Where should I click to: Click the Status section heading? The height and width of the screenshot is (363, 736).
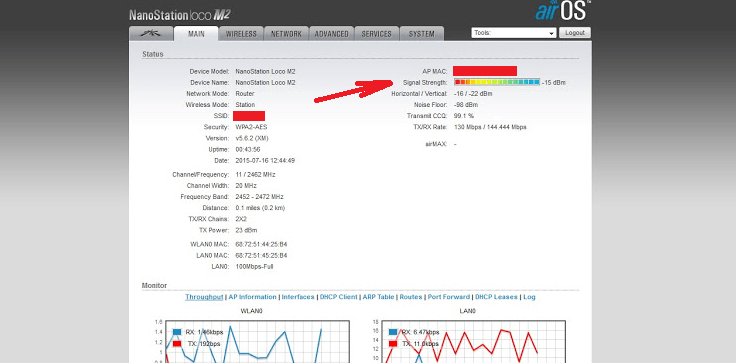click(x=153, y=54)
